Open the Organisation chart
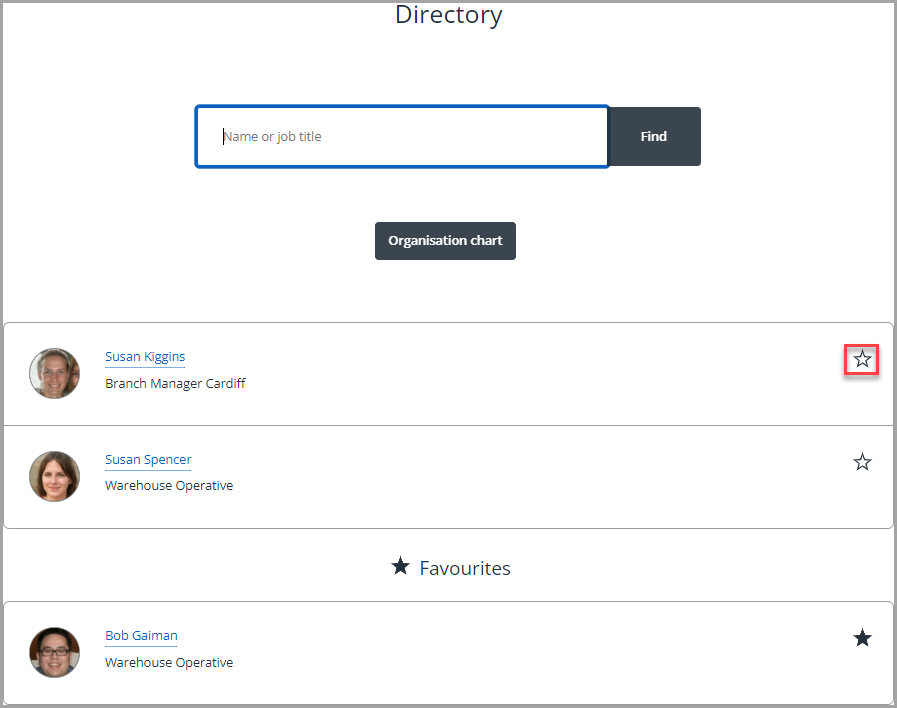This screenshot has width=897, height=708. 445,241
